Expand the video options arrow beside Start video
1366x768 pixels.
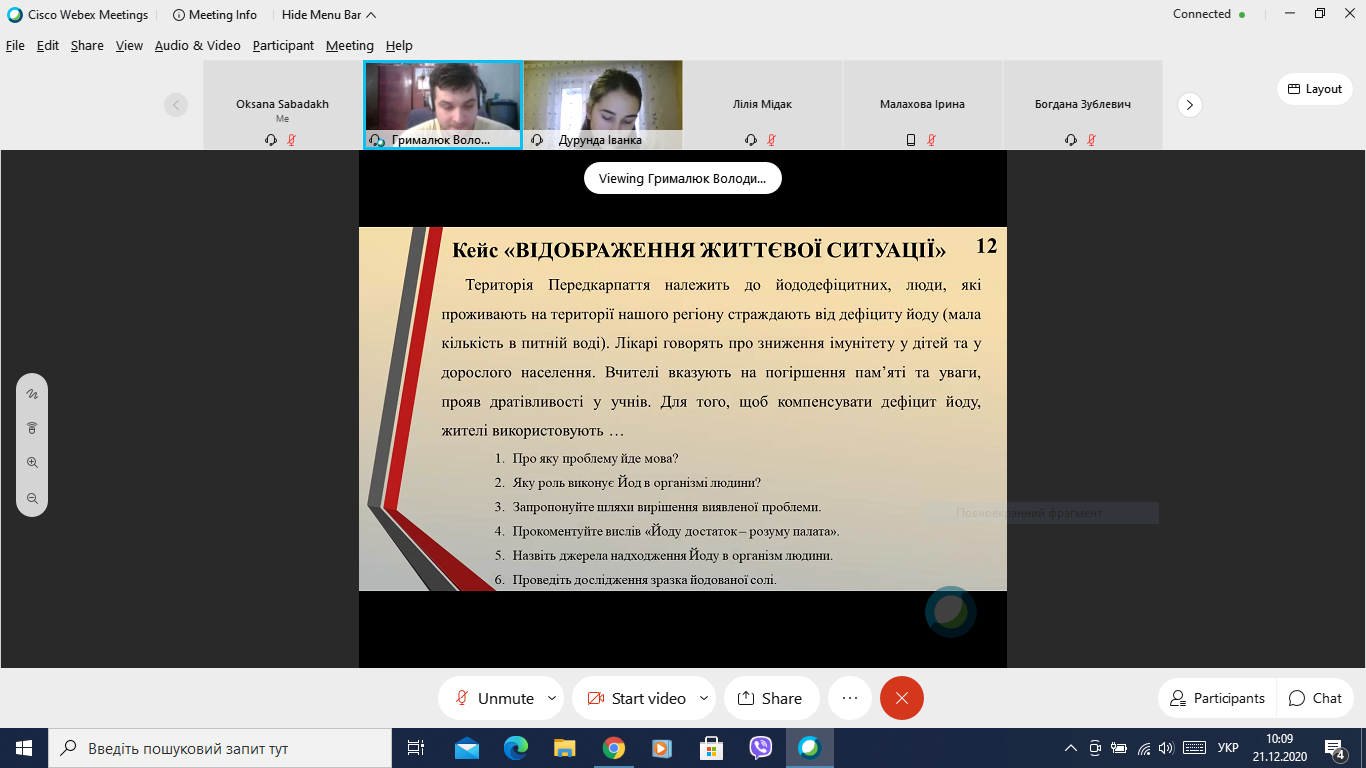(704, 698)
